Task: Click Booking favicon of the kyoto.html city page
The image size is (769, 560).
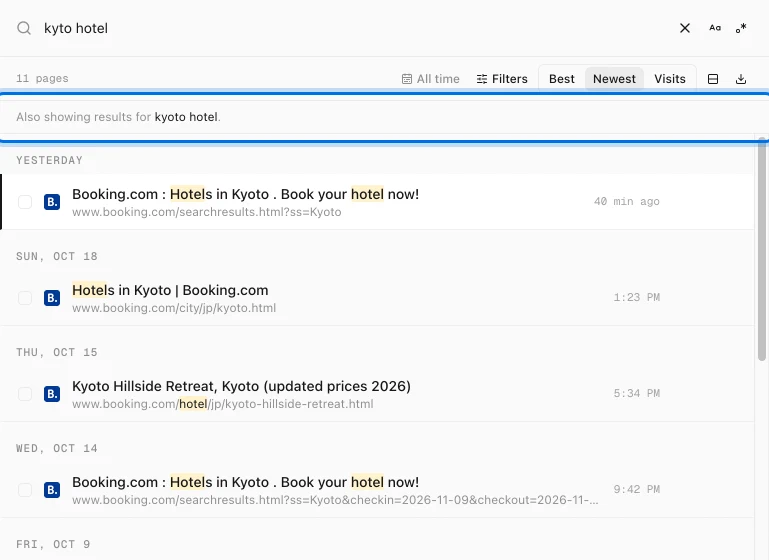Action: click(52, 298)
